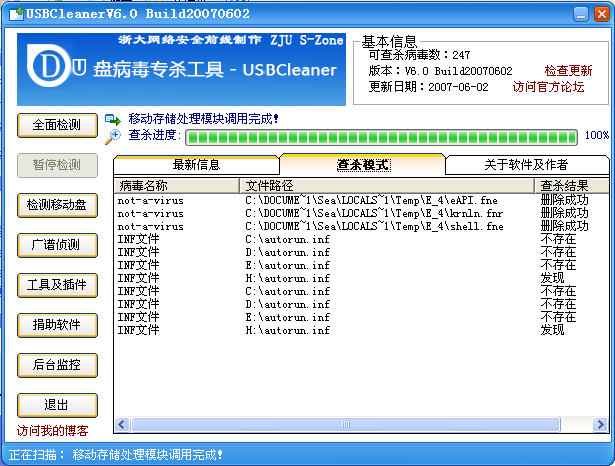Select the eAPI.fne file path row
Screen dimensions: 615x466
click(x=371, y=200)
